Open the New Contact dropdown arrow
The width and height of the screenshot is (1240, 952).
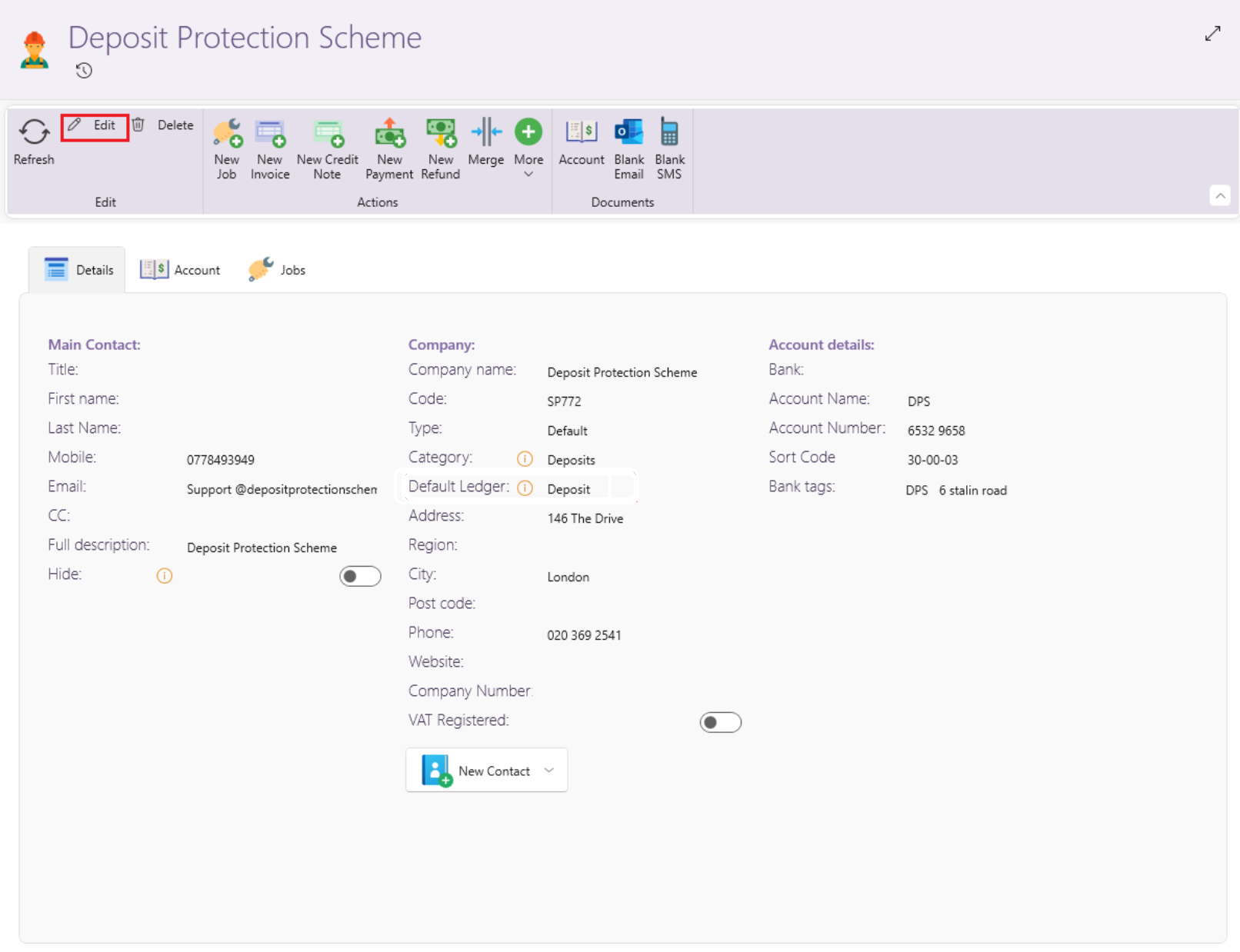549,771
